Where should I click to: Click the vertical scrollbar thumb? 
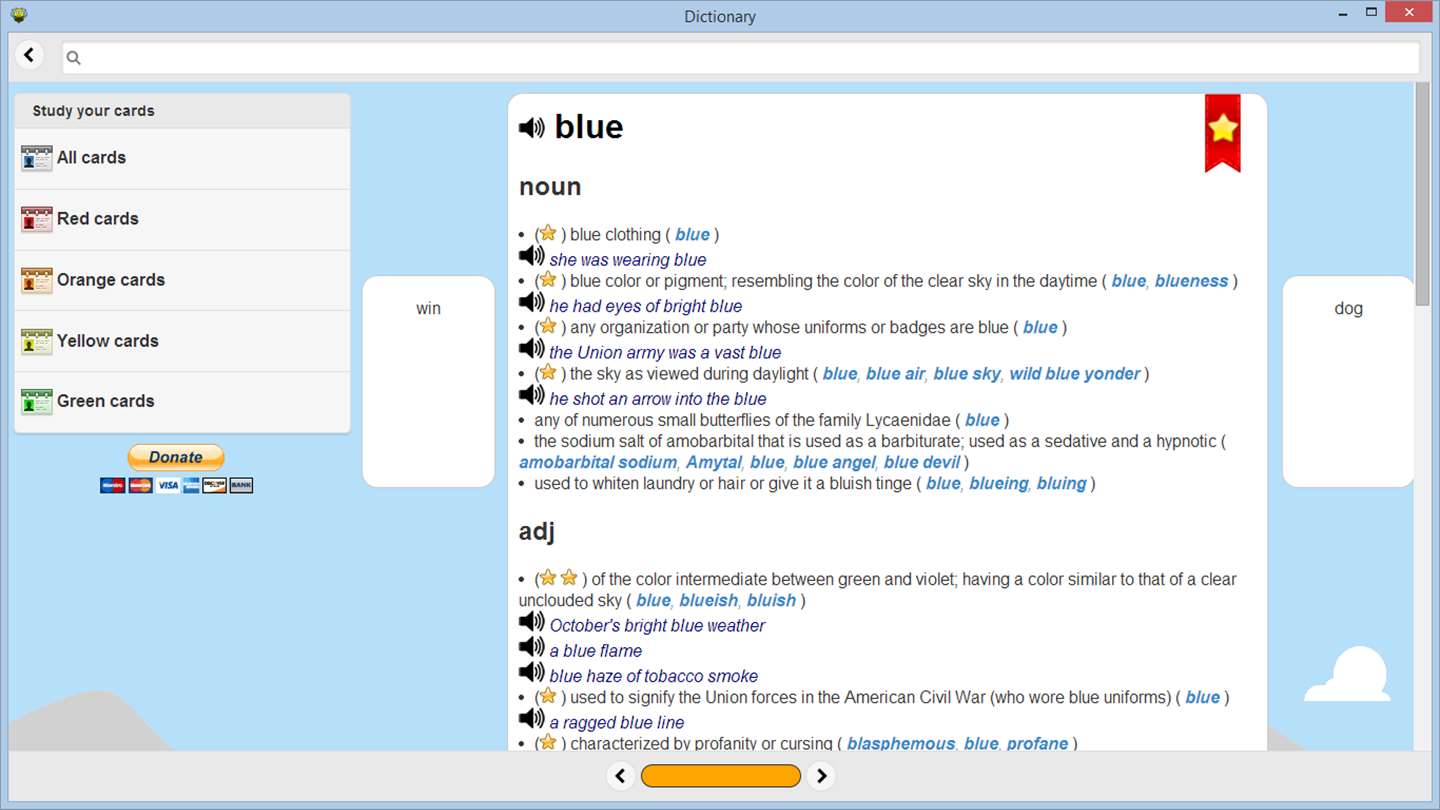1422,194
